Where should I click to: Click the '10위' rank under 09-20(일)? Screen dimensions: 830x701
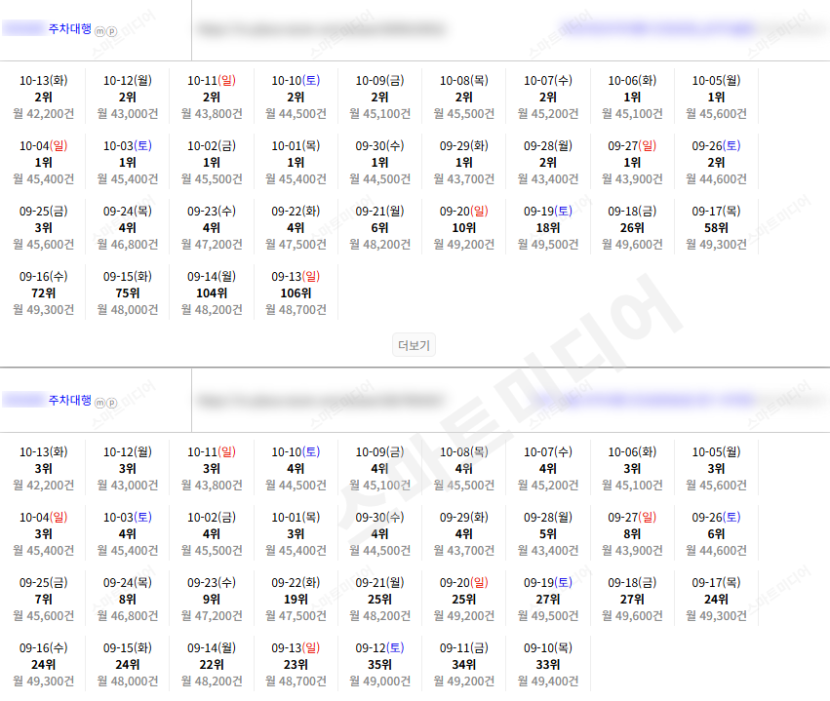pos(464,228)
